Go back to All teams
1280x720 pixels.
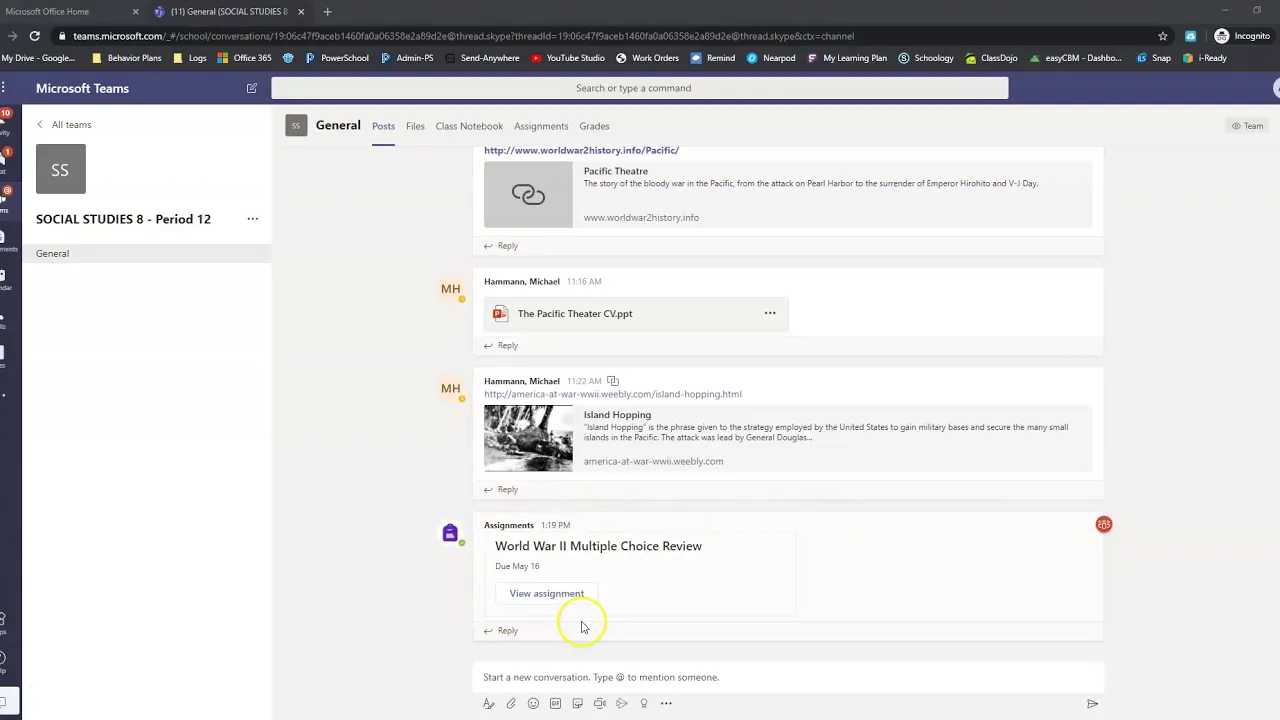point(64,124)
